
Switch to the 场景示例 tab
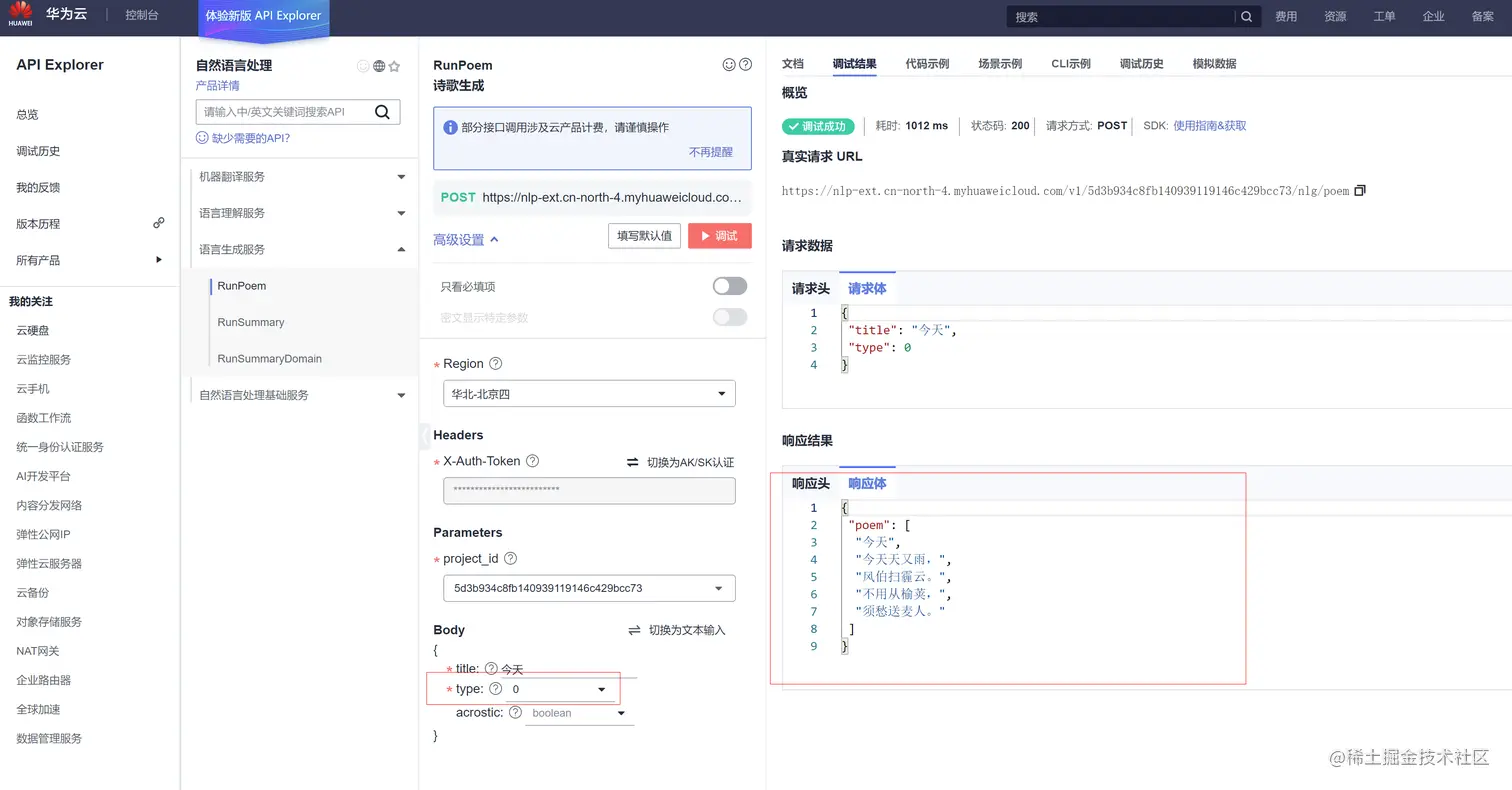(1000, 64)
